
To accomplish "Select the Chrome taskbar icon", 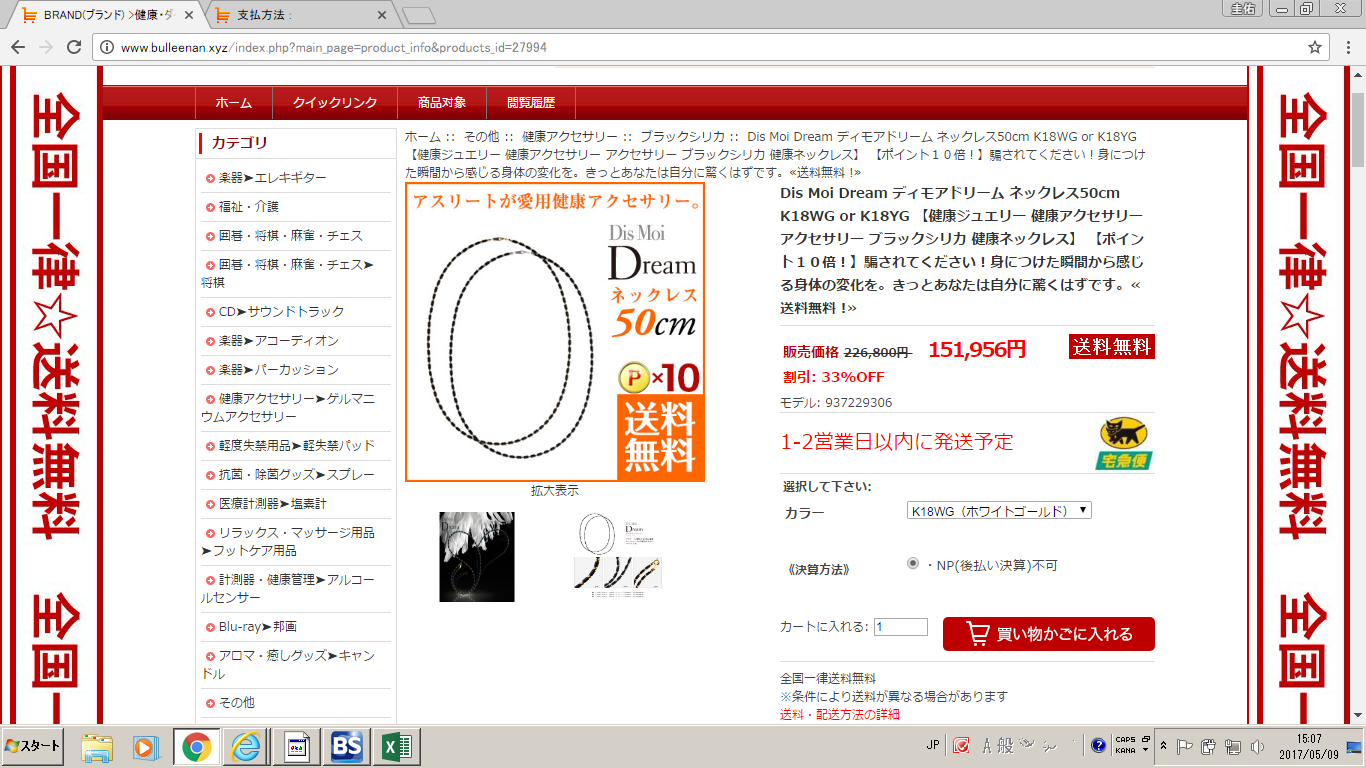I will pos(196,746).
